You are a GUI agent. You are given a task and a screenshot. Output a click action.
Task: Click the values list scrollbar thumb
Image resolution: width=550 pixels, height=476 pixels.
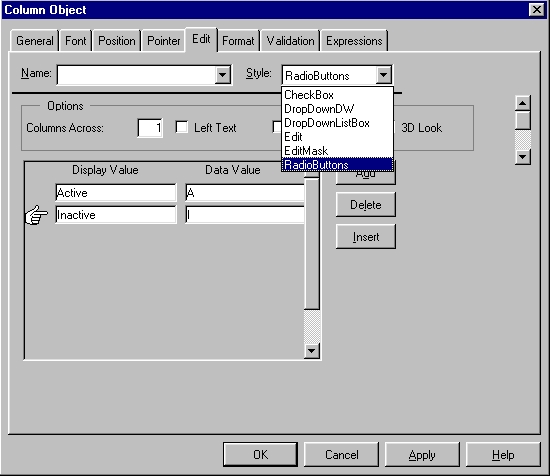(x=312, y=244)
